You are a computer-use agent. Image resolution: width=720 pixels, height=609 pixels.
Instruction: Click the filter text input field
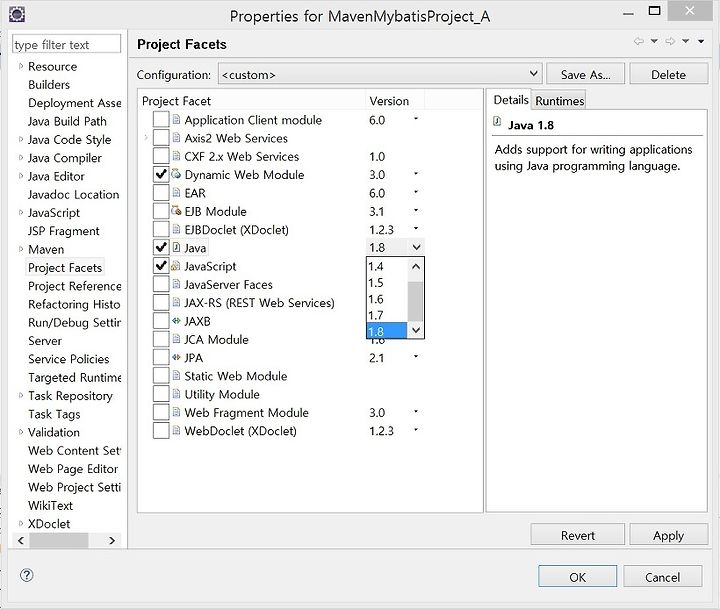[x=67, y=45]
